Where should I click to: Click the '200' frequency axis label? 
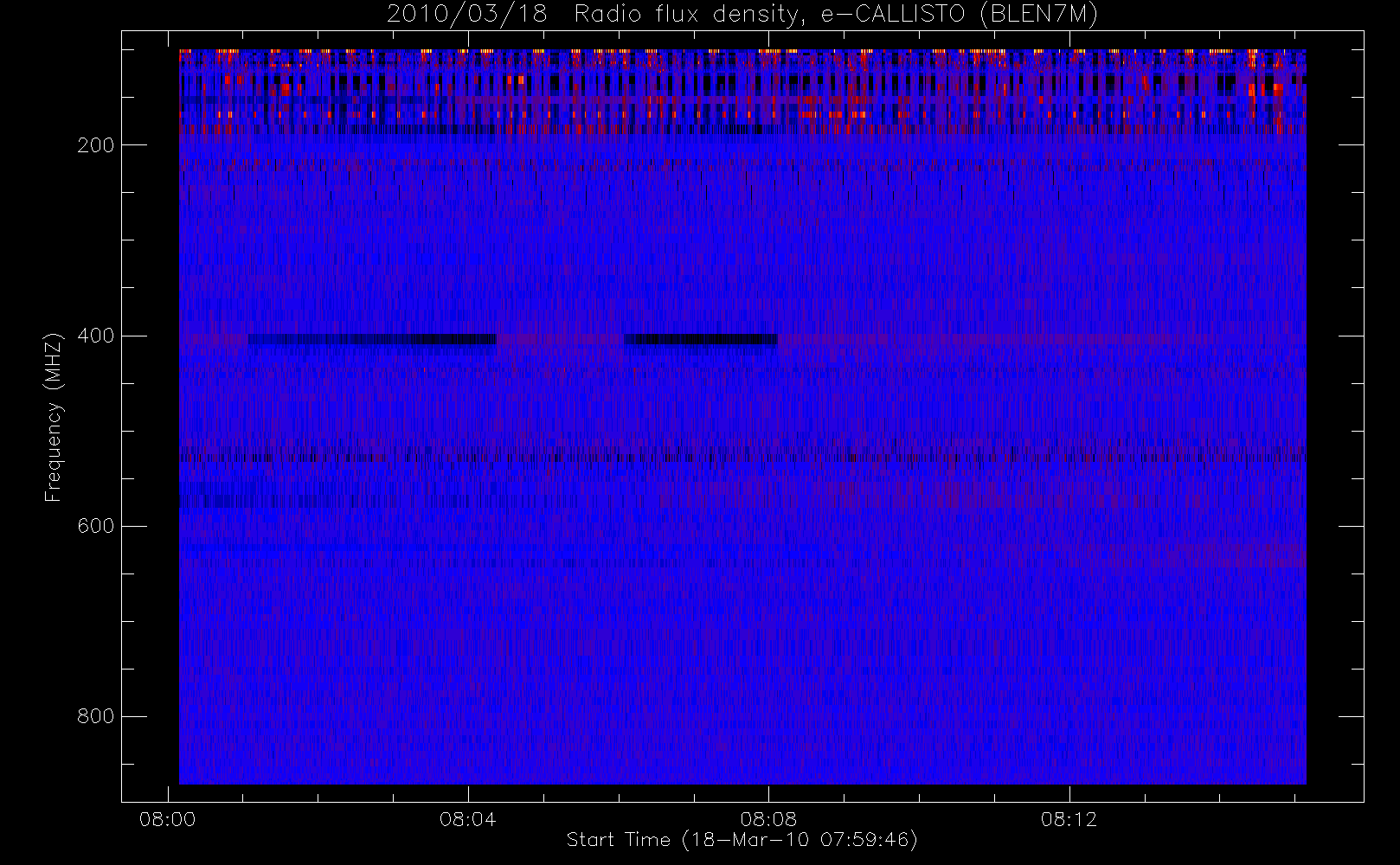[x=96, y=145]
